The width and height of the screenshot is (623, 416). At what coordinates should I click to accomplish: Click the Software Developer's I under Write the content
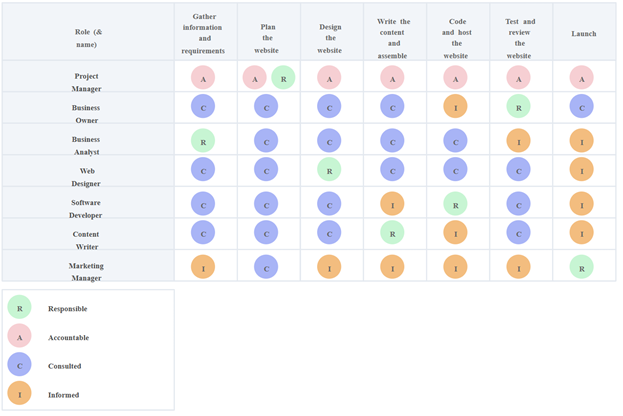pyautogui.click(x=392, y=203)
